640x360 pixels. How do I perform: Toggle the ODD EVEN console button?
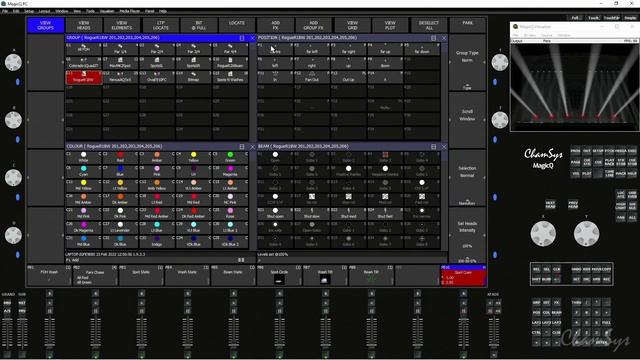(x=632, y=195)
